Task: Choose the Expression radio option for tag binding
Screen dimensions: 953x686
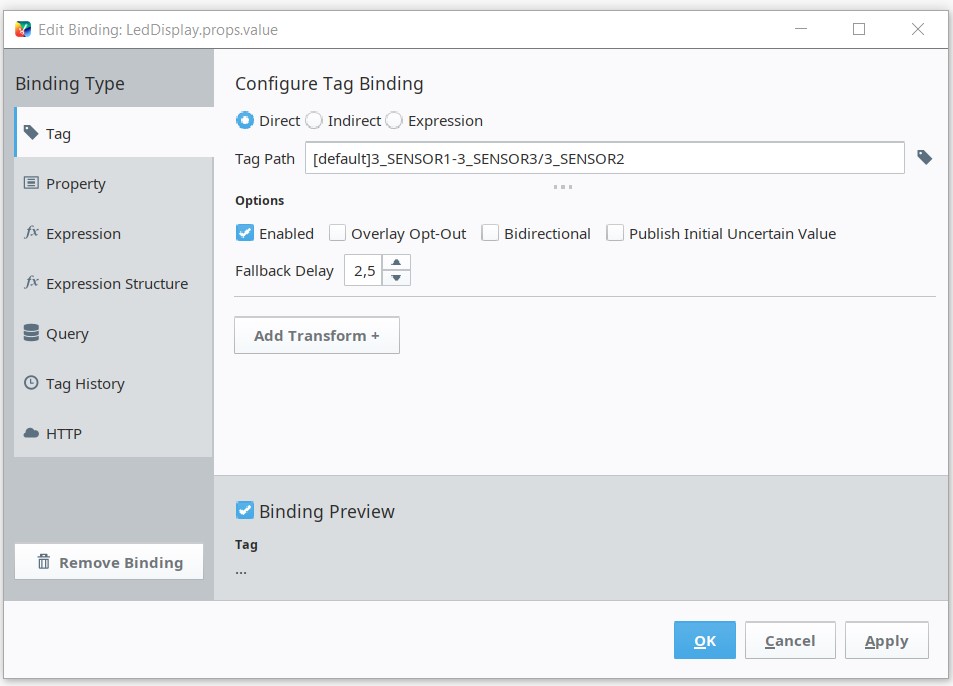Action: coord(394,120)
